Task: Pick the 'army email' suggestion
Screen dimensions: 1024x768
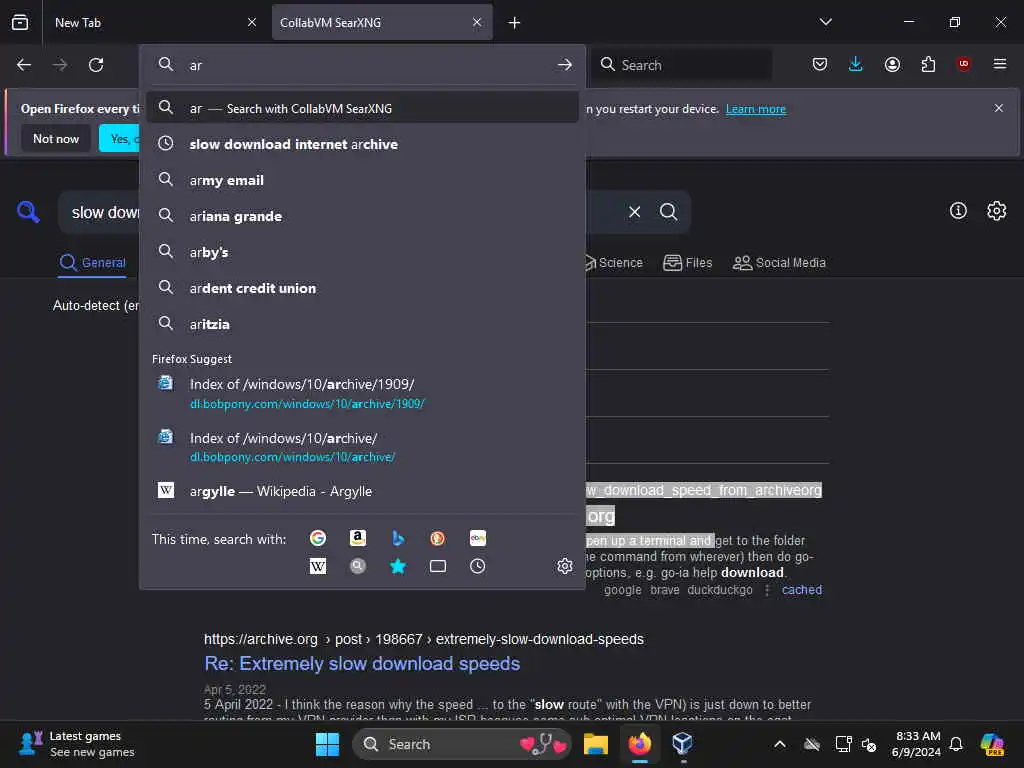Action: tap(362, 180)
